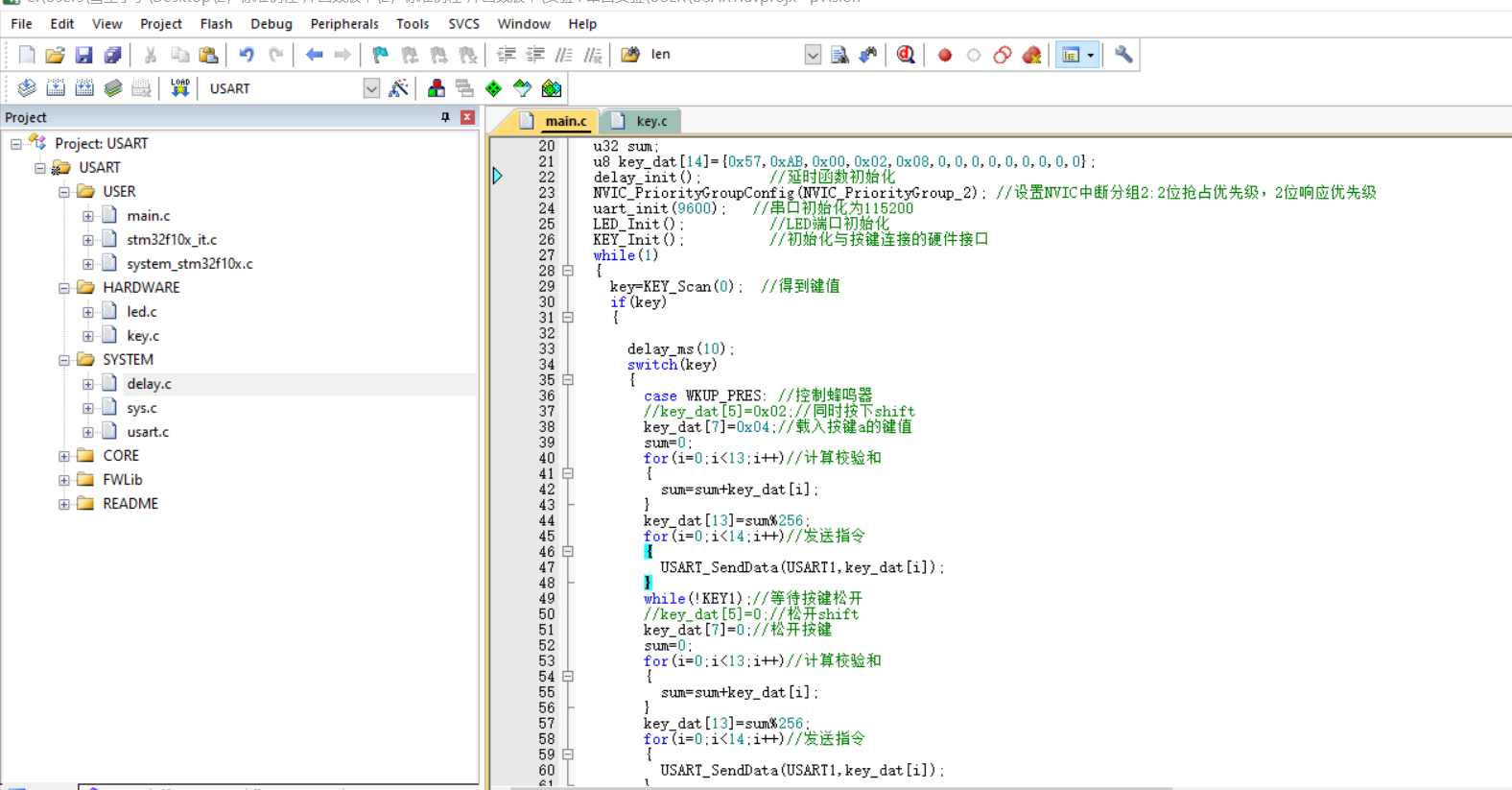Select led.c under HARDWARE
The width and height of the screenshot is (1512, 790).
click(142, 312)
